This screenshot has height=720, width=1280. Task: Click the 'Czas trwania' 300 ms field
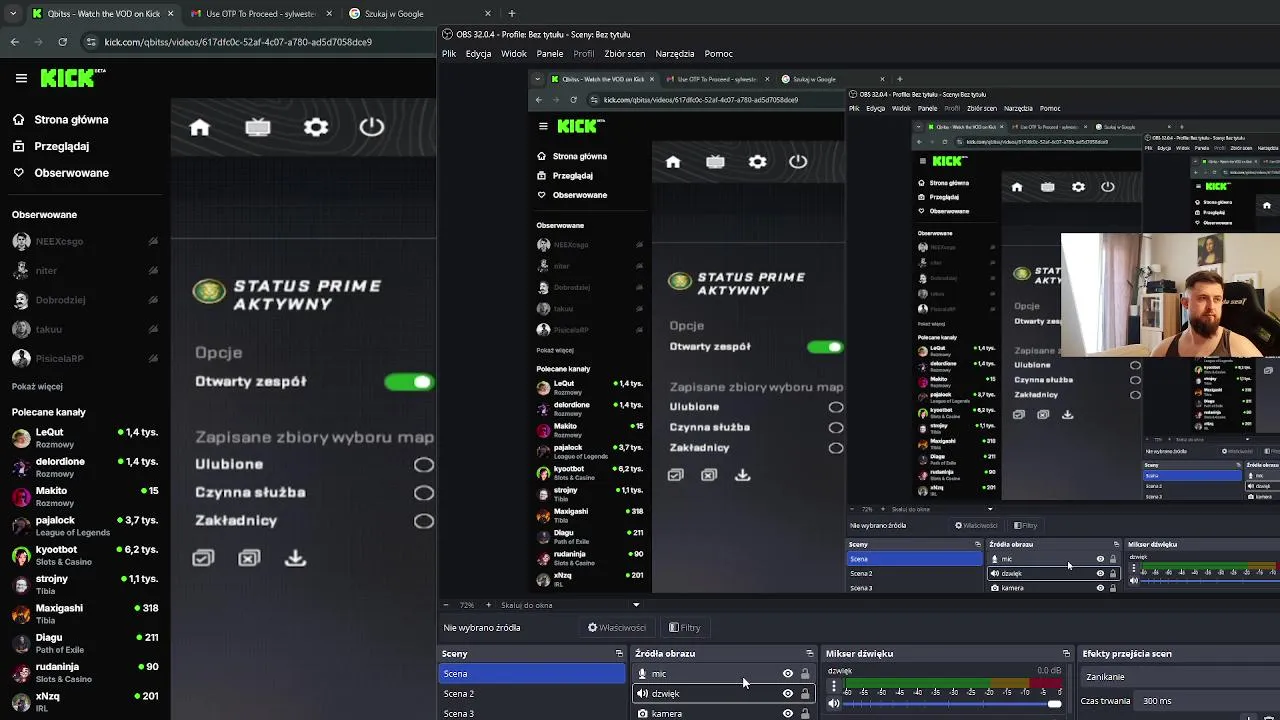(x=1208, y=701)
